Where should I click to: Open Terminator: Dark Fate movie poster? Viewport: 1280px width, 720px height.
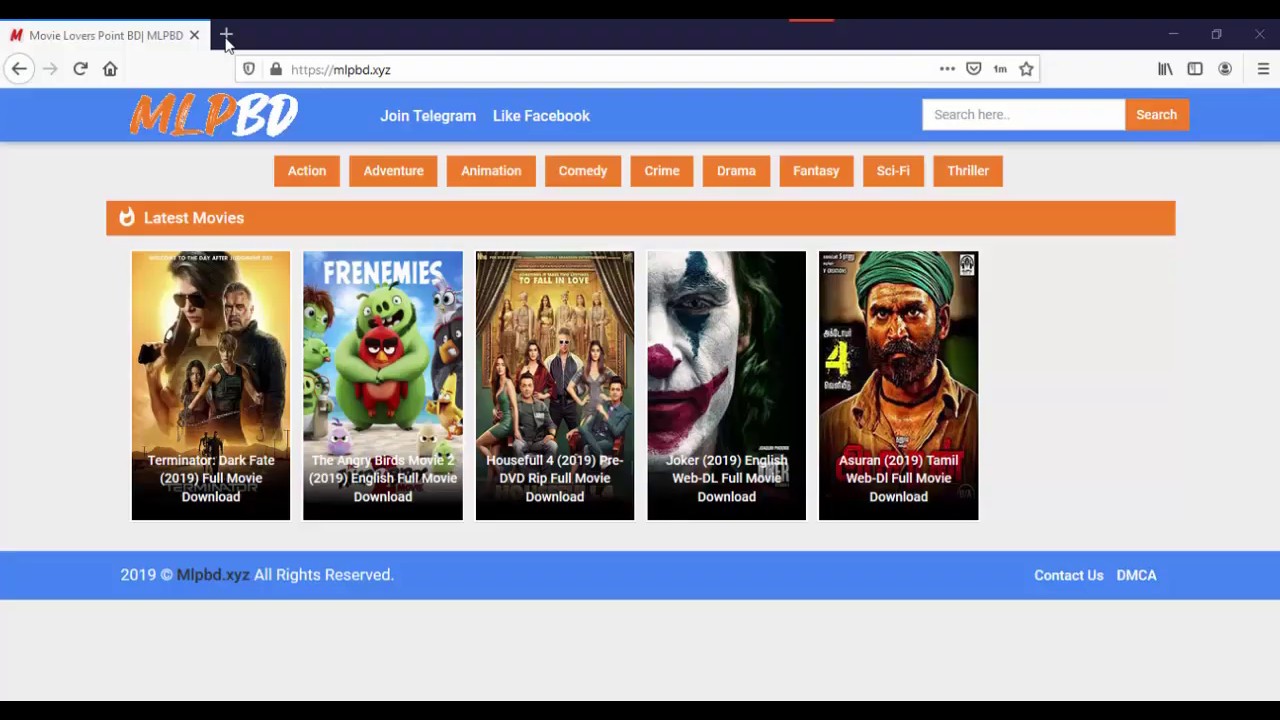211,385
